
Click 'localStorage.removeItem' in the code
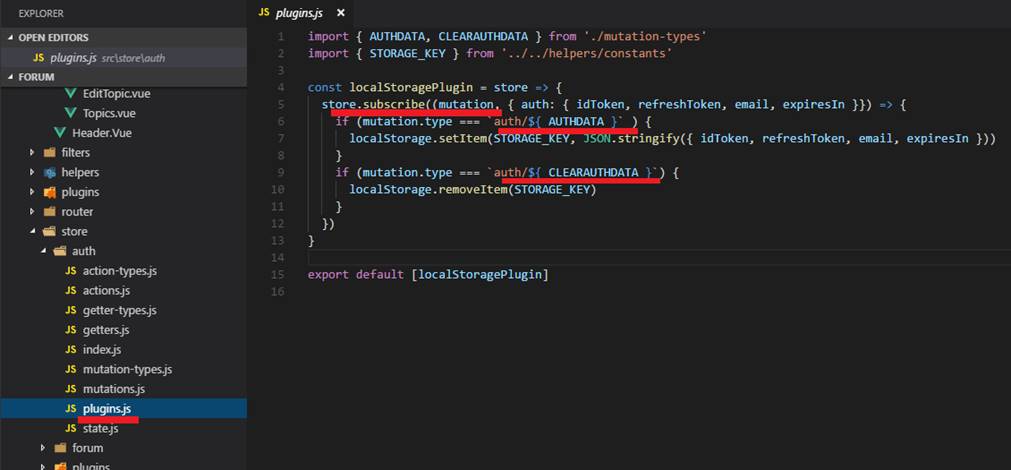tap(427, 190)
